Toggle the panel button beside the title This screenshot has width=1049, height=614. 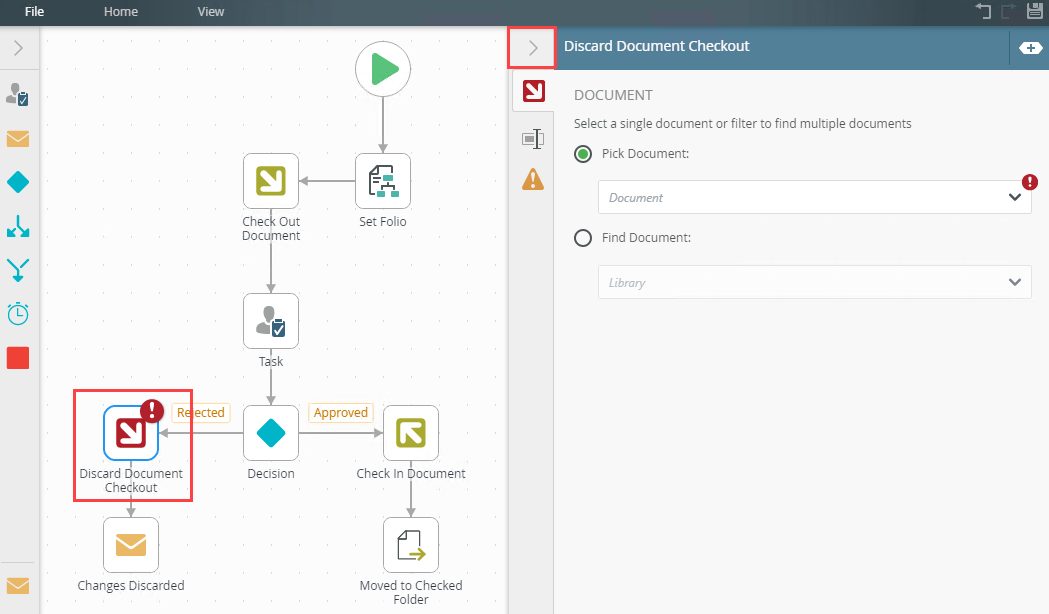[1030, 47]
